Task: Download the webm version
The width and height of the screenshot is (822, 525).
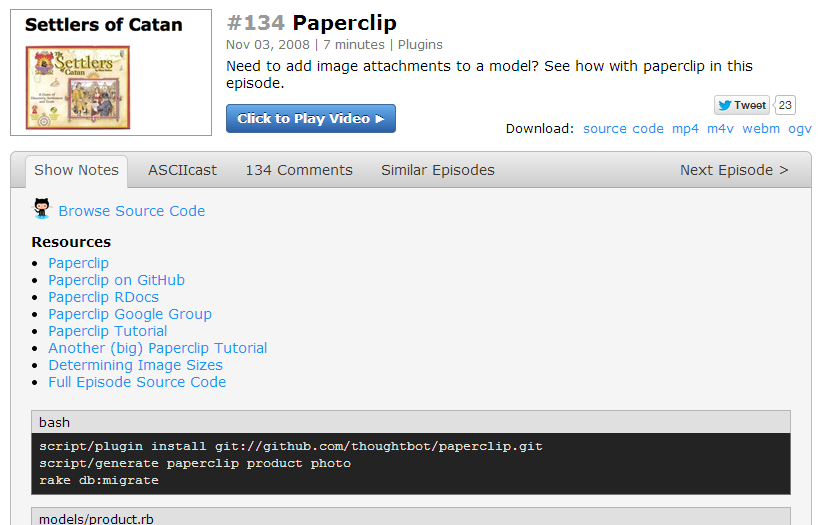Action: point(761,128)
